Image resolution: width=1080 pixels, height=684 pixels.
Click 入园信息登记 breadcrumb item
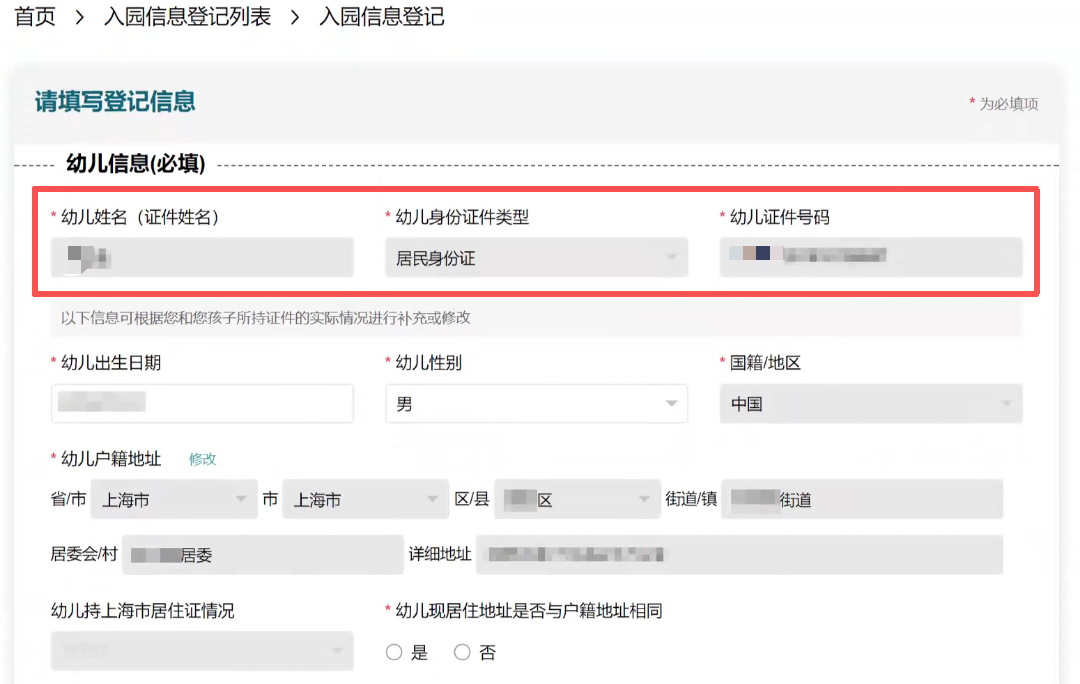click(381, 17)
